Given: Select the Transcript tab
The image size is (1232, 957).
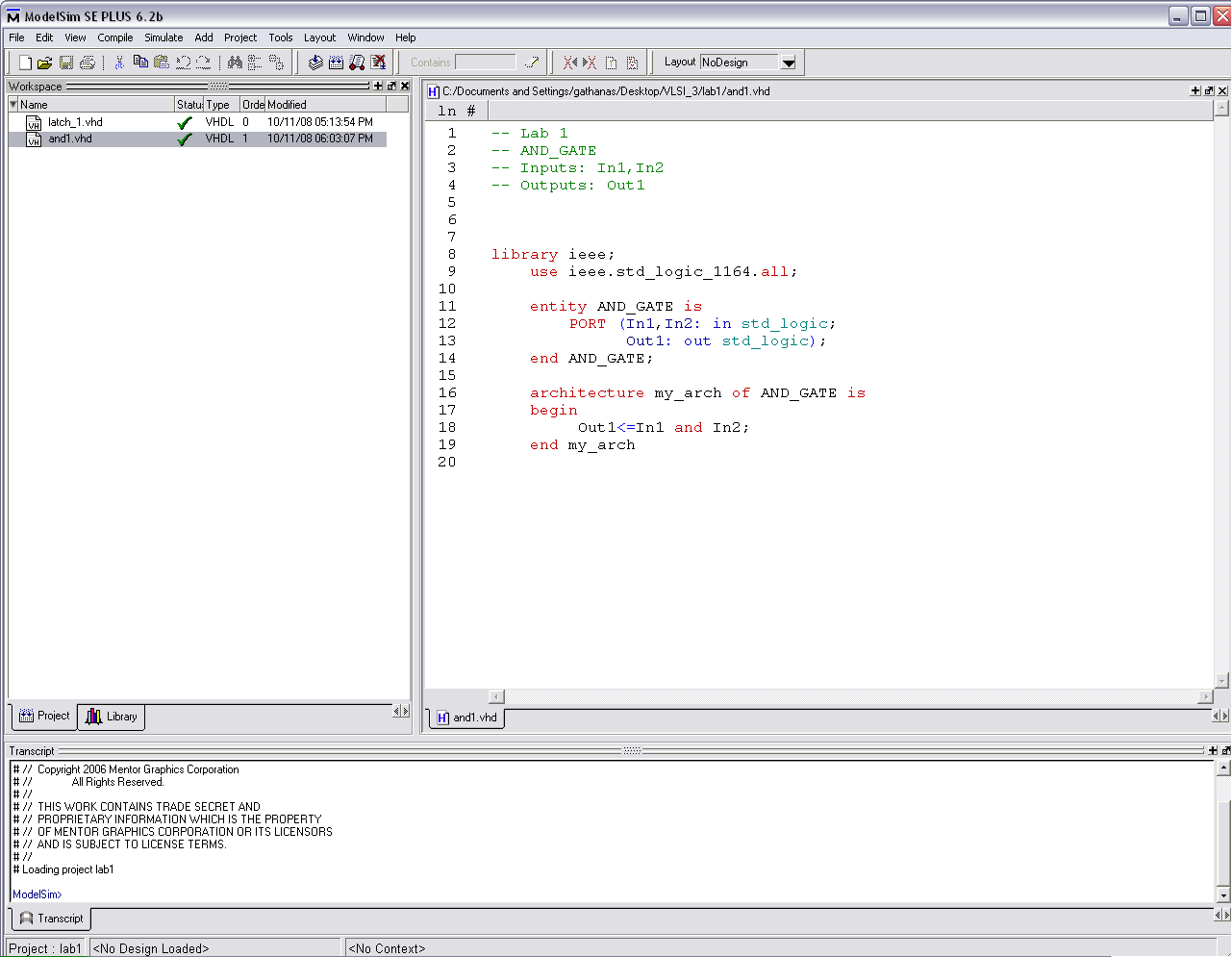Looking at the screenshot, I should [51, 919].
